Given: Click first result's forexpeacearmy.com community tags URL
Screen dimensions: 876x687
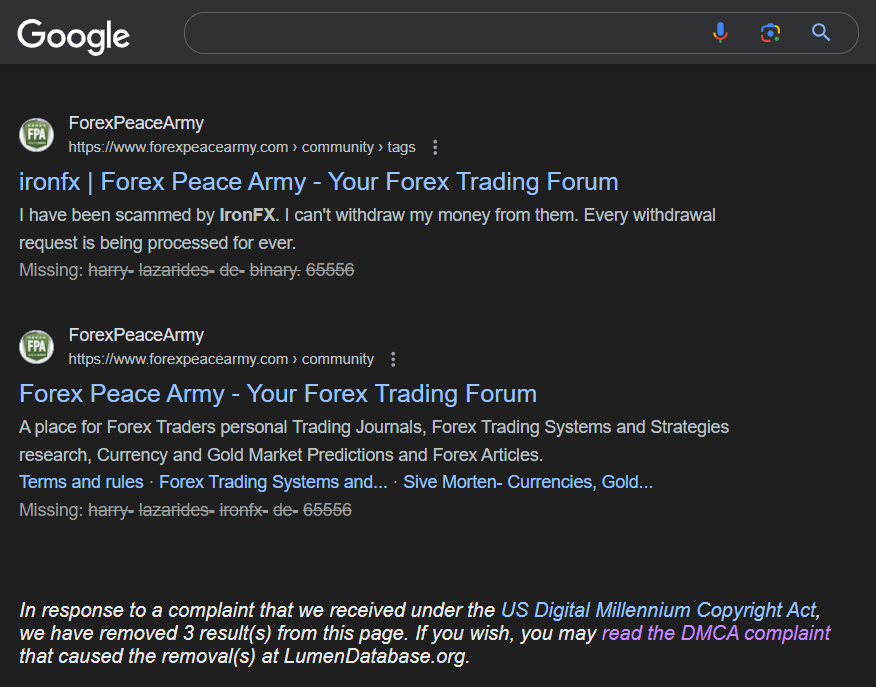Looking at the screenshot, I should coord(242,147).
